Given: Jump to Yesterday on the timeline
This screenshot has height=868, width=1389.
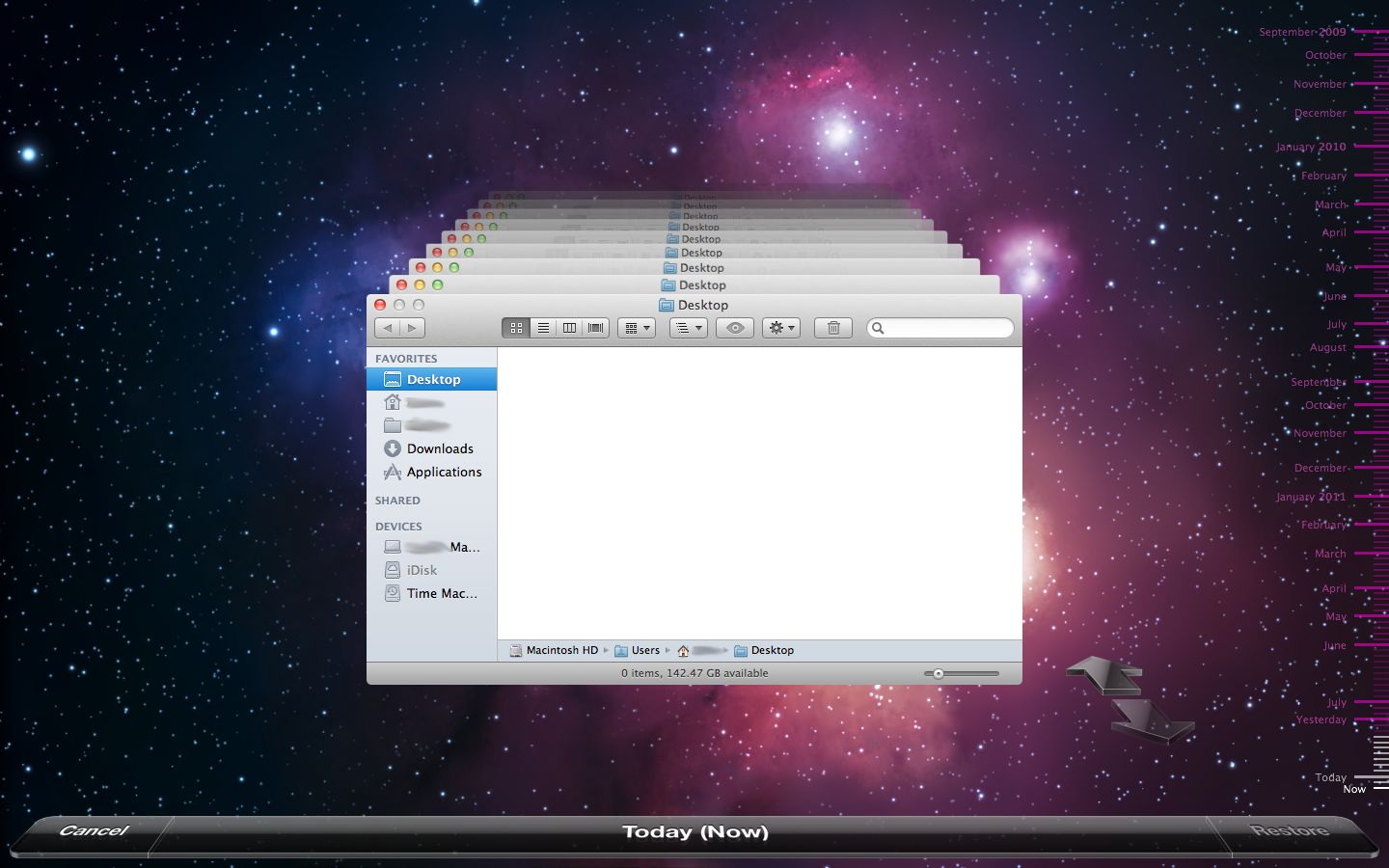Looking at the screenshot, I should coord(1321,719).
